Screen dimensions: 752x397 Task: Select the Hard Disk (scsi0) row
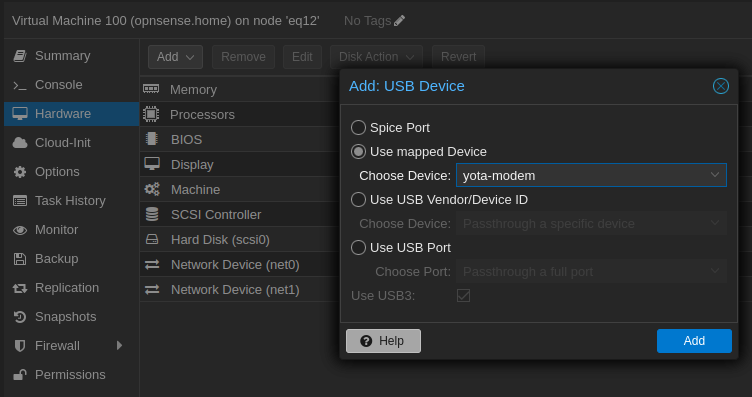pos(240,239)
